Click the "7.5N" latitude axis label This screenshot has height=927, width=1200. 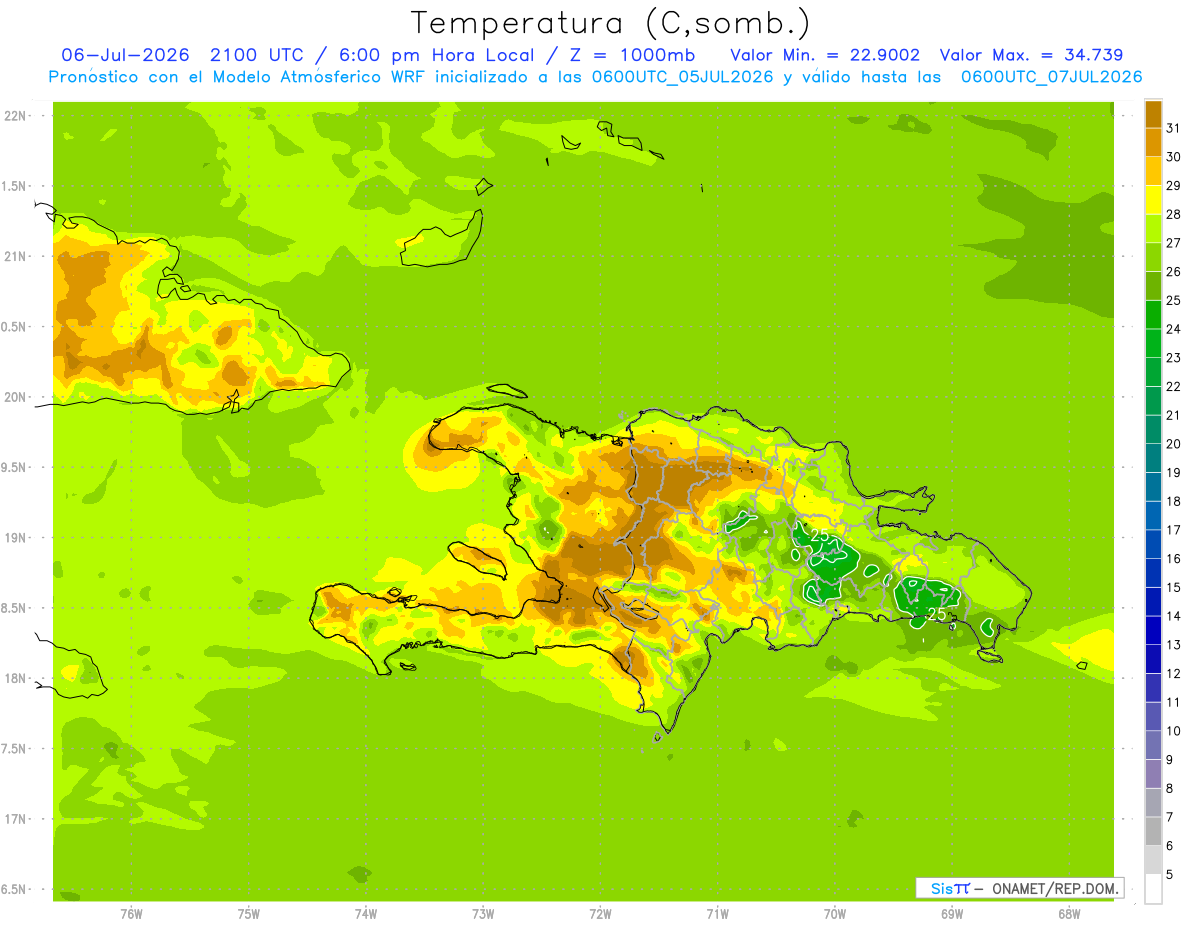point(15,748)
